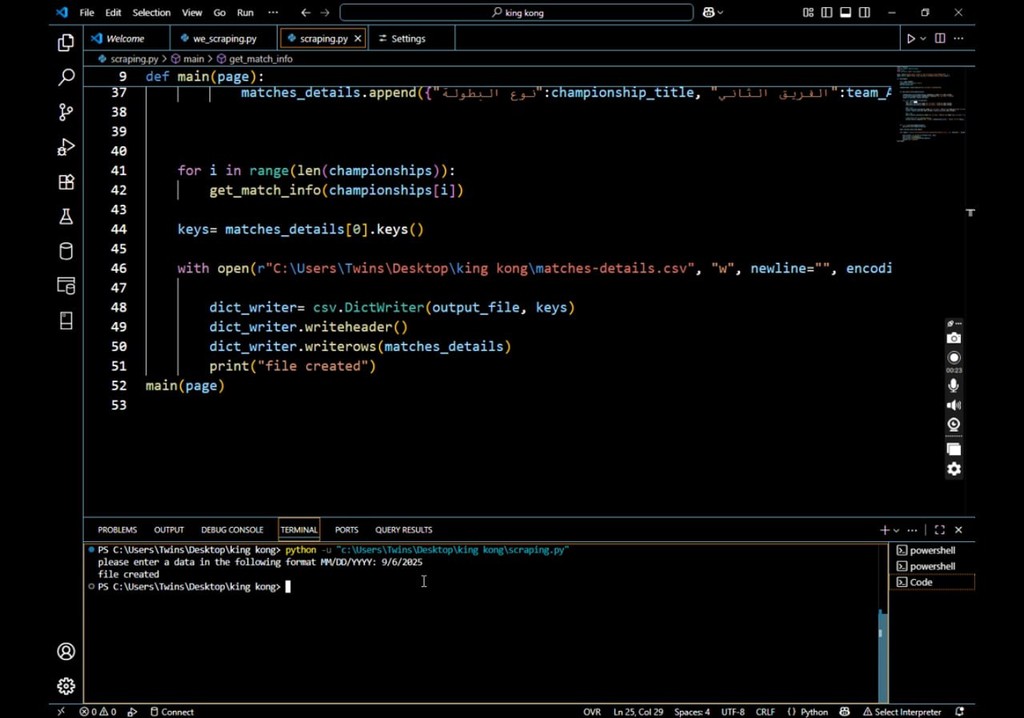
Task: Open the Run and Debug view
Action: [x=66, y=147]
